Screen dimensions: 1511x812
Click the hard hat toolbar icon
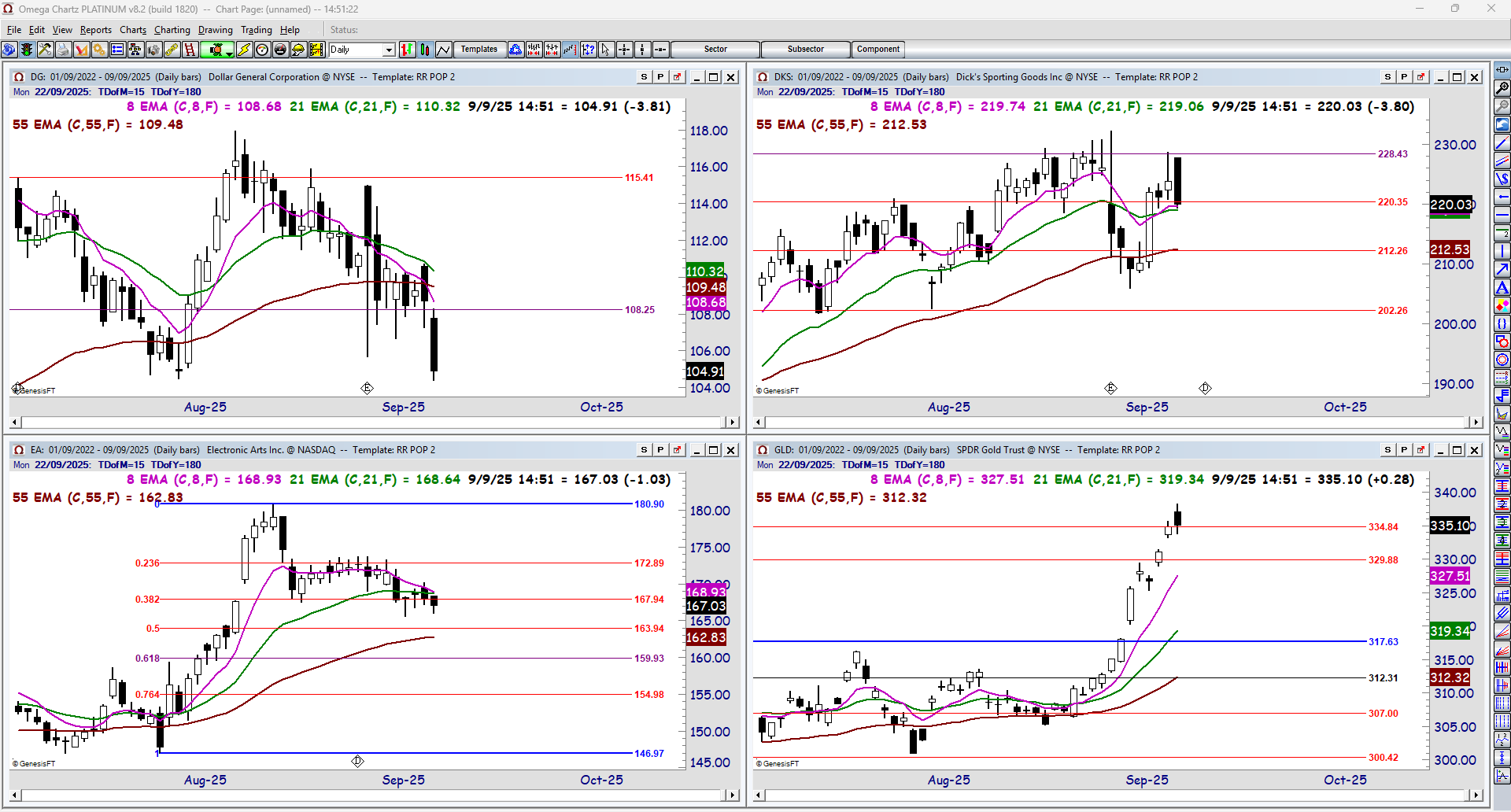click(298, 50)
